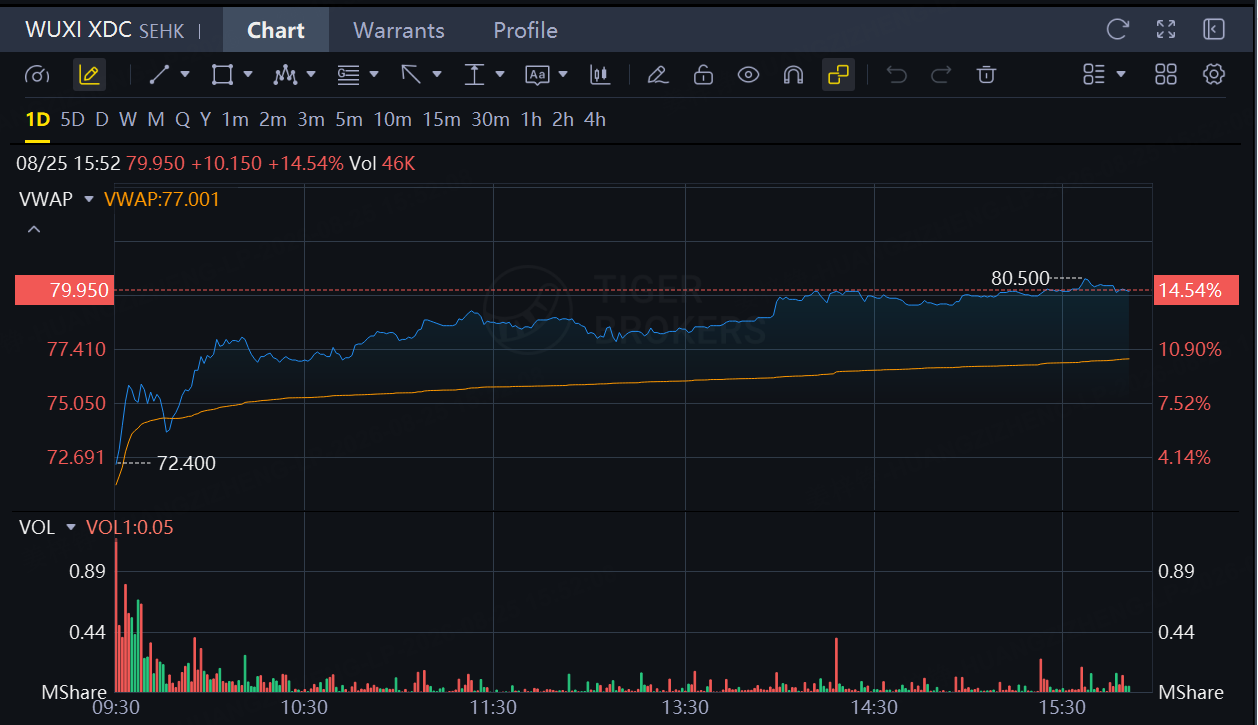This screenshot has width=1258, height=725.
Task: Switch to the Chart tab
Action: pyautogui.click(x=276, y=30)
